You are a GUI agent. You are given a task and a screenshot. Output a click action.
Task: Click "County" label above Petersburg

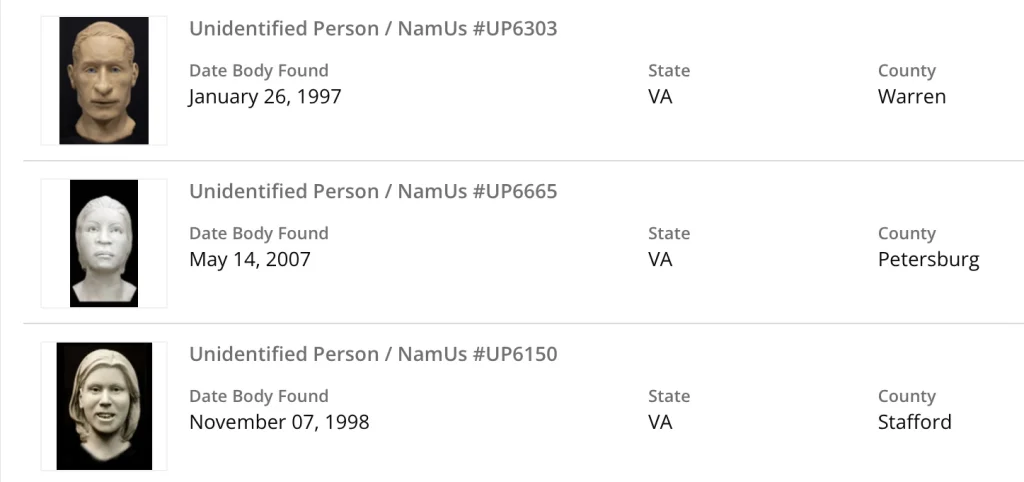click(906, 234)
